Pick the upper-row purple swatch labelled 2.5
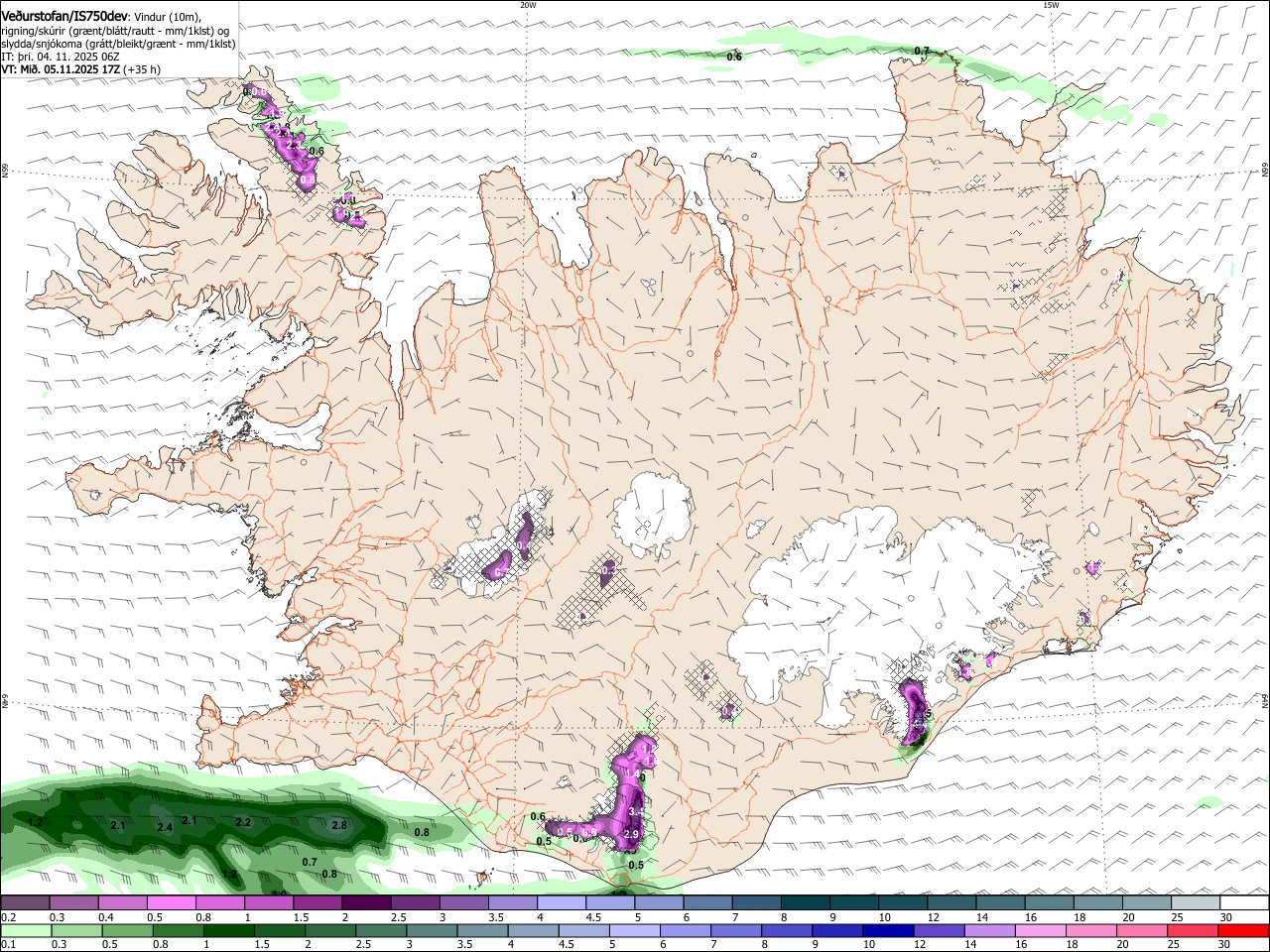The image size is (1270, 952). tap(415, 903)
